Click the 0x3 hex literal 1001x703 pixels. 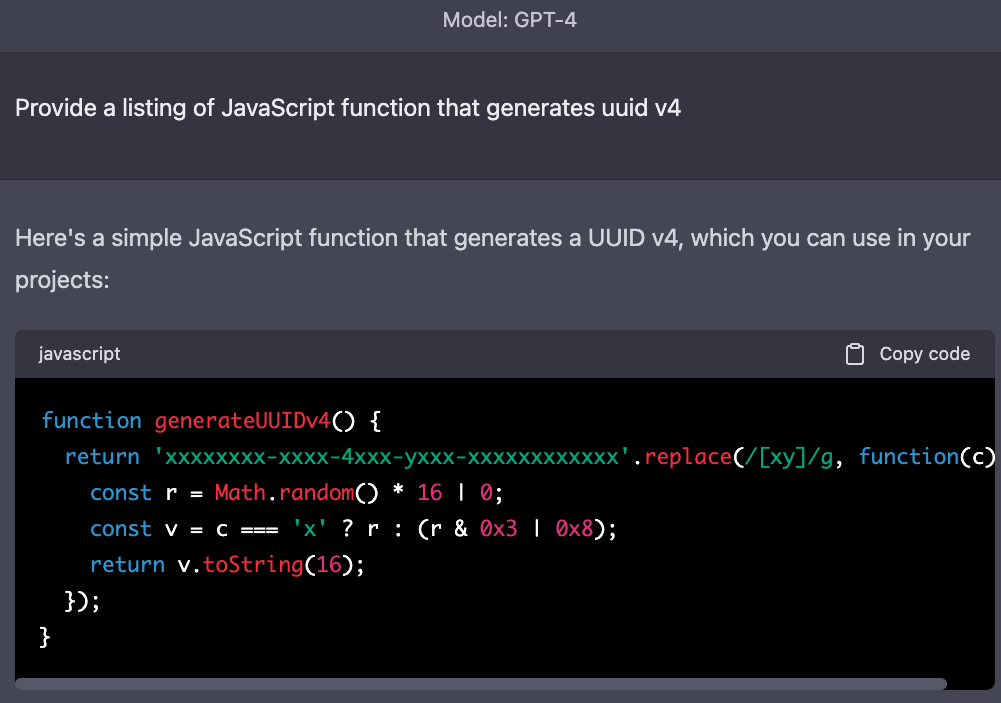[498, 529]
